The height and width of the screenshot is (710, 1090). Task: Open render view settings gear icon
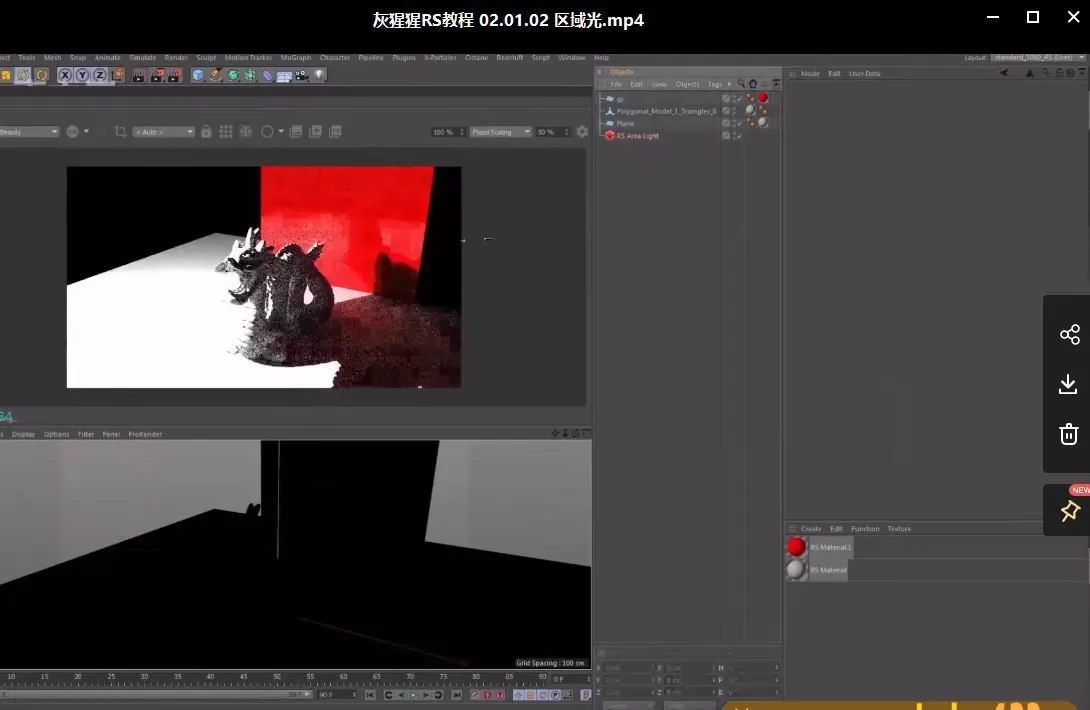[582, 132]
